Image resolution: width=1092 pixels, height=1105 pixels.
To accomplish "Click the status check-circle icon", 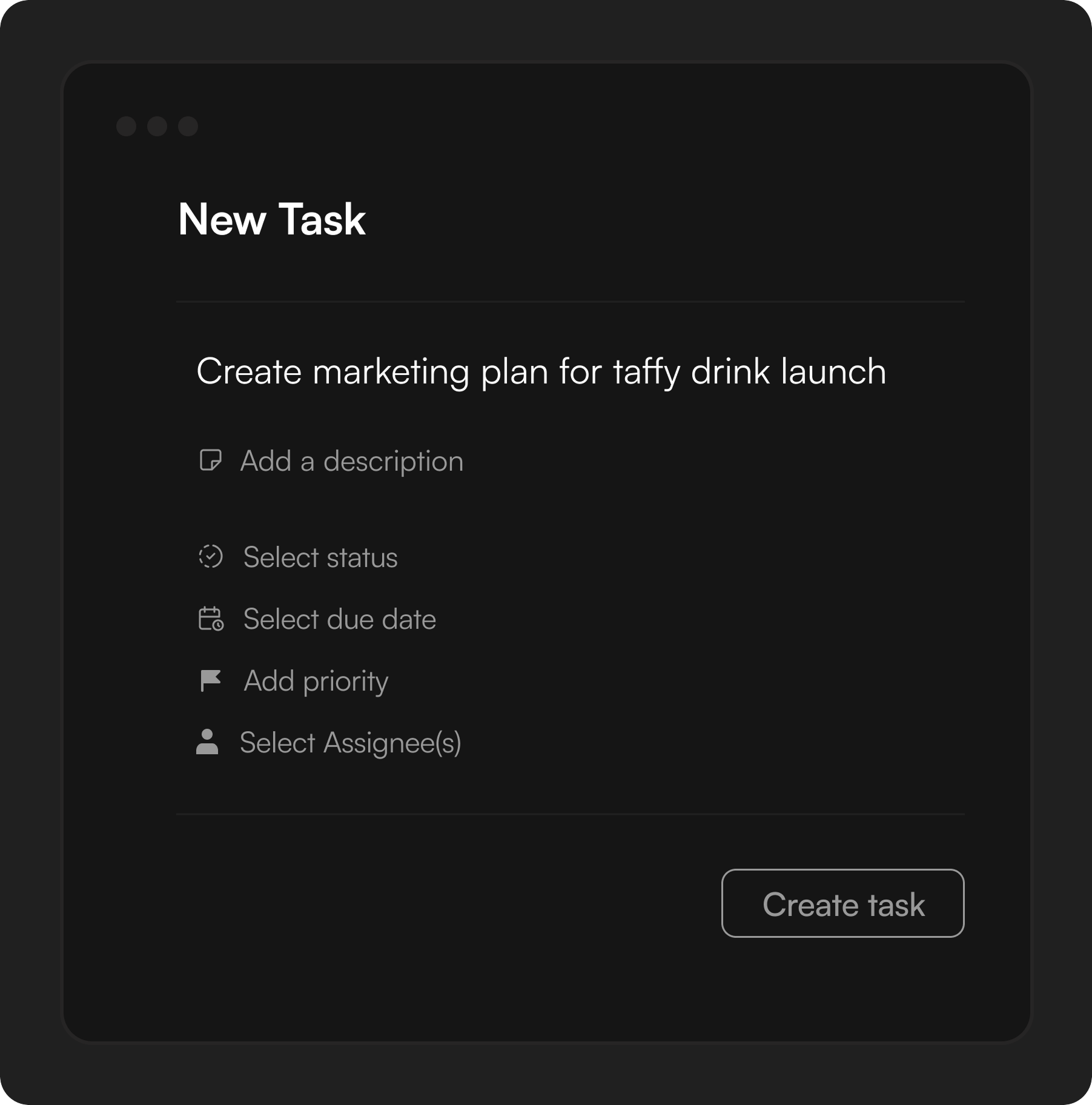I will 210,557.
